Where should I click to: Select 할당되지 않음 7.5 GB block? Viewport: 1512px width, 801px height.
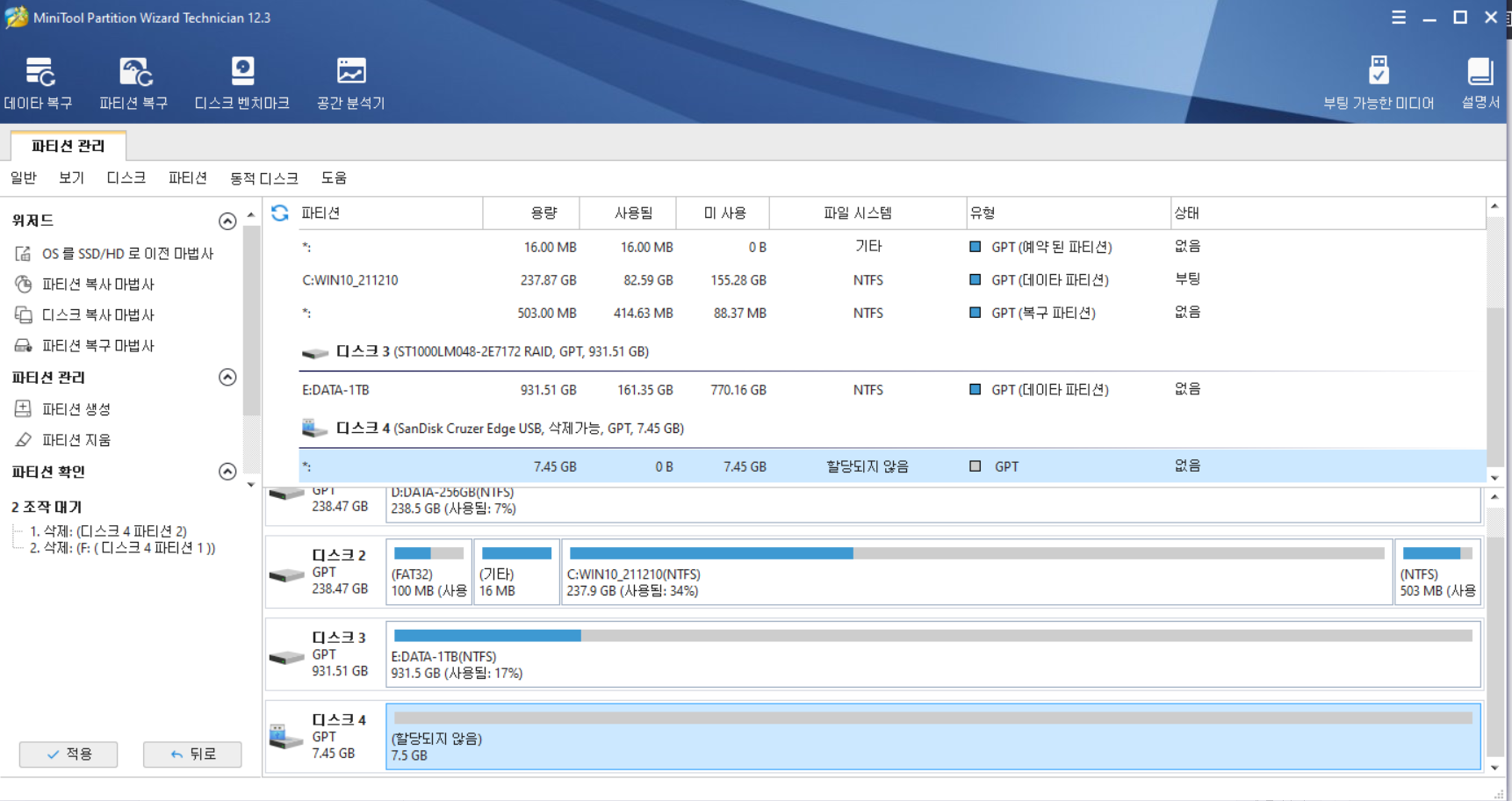933,737
